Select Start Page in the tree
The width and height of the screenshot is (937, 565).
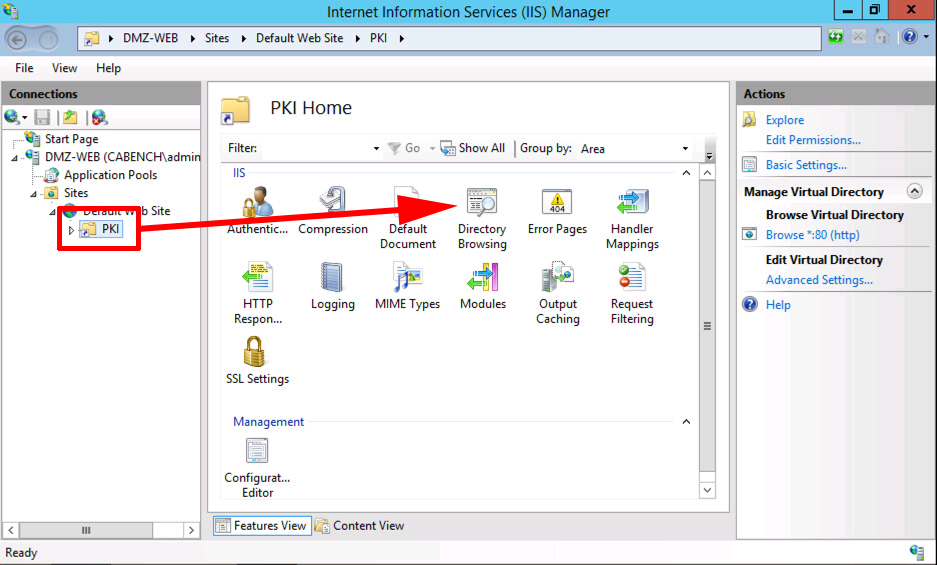coord(71,139)
